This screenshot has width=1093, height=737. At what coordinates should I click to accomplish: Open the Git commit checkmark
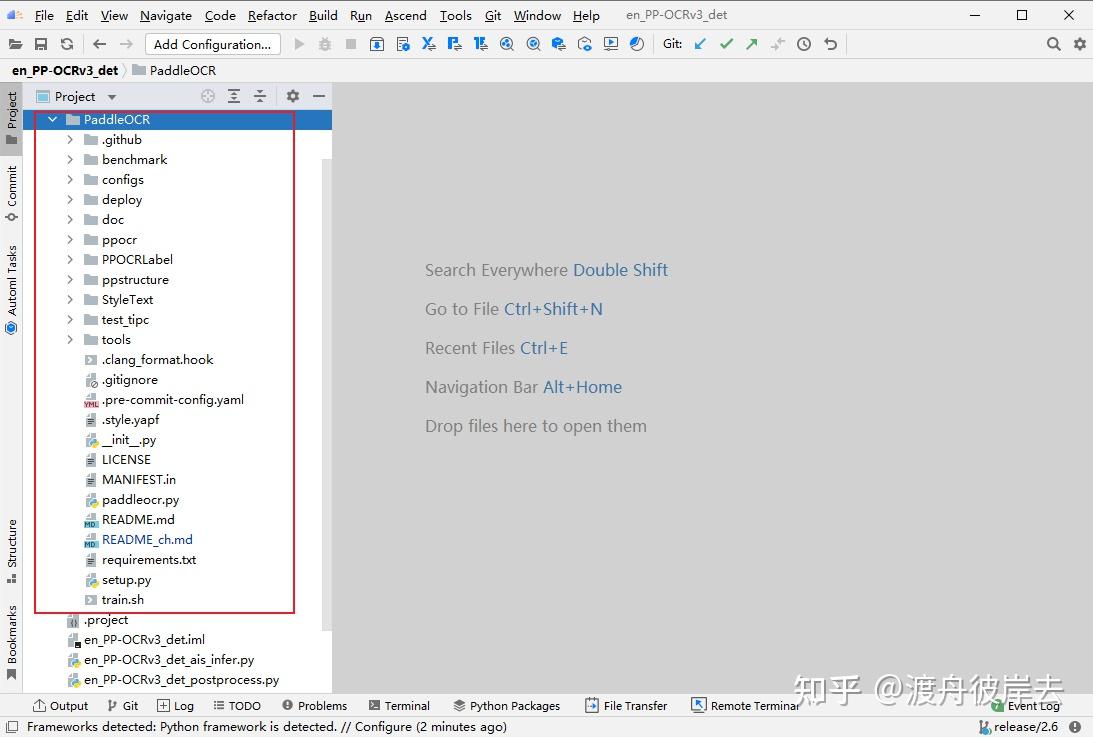[726, 44]
